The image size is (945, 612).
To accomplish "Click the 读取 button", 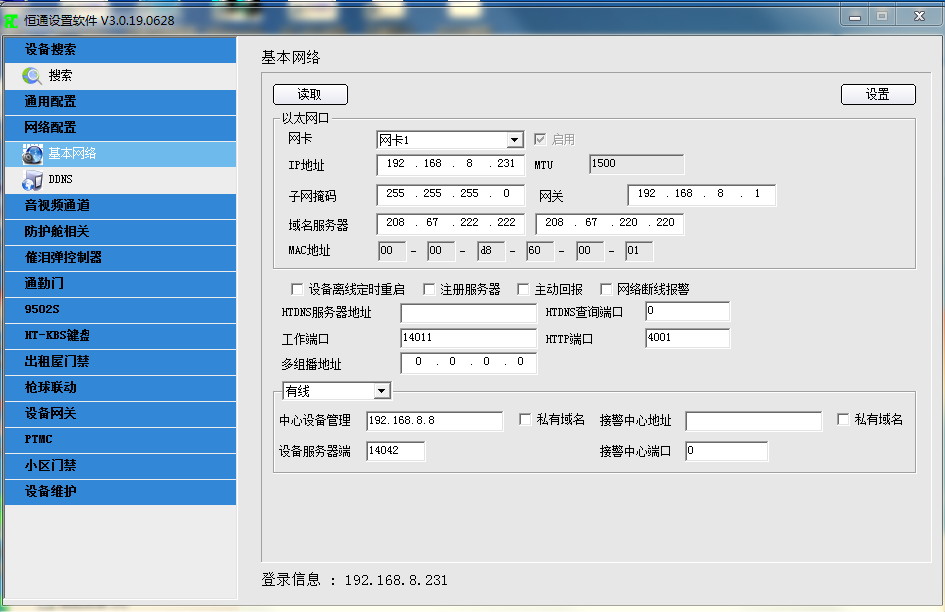I will point(310,95).
